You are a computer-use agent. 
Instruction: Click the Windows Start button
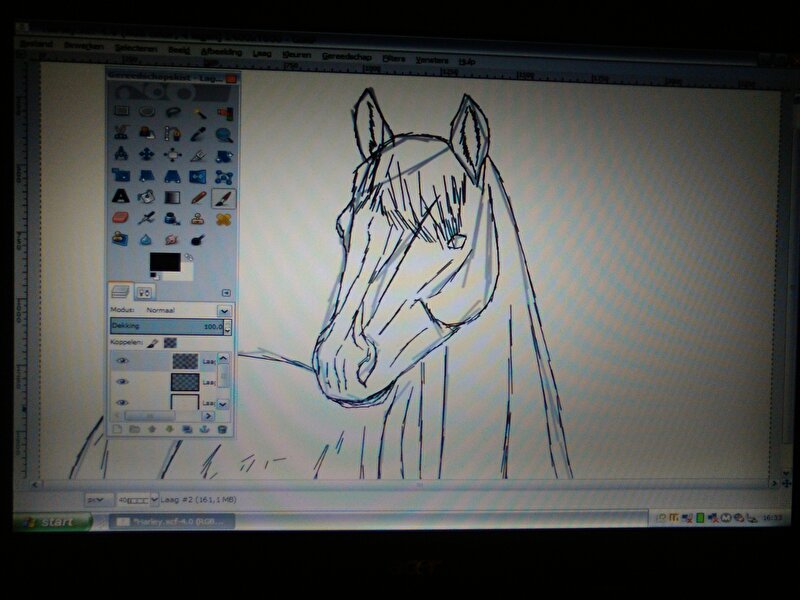(52, 522)
